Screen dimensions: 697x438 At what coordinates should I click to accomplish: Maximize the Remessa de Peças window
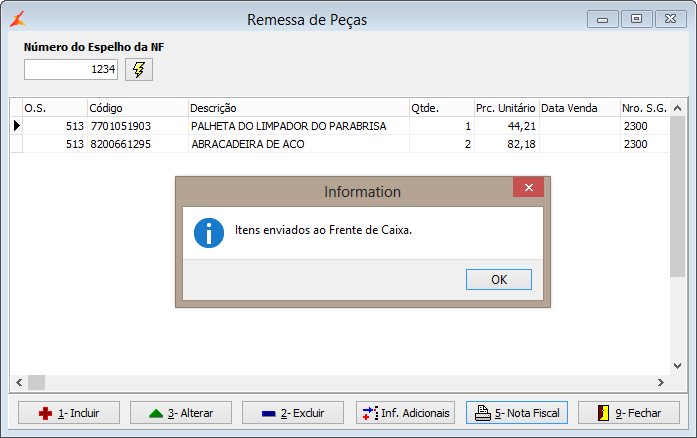click(x=635, y=19)
